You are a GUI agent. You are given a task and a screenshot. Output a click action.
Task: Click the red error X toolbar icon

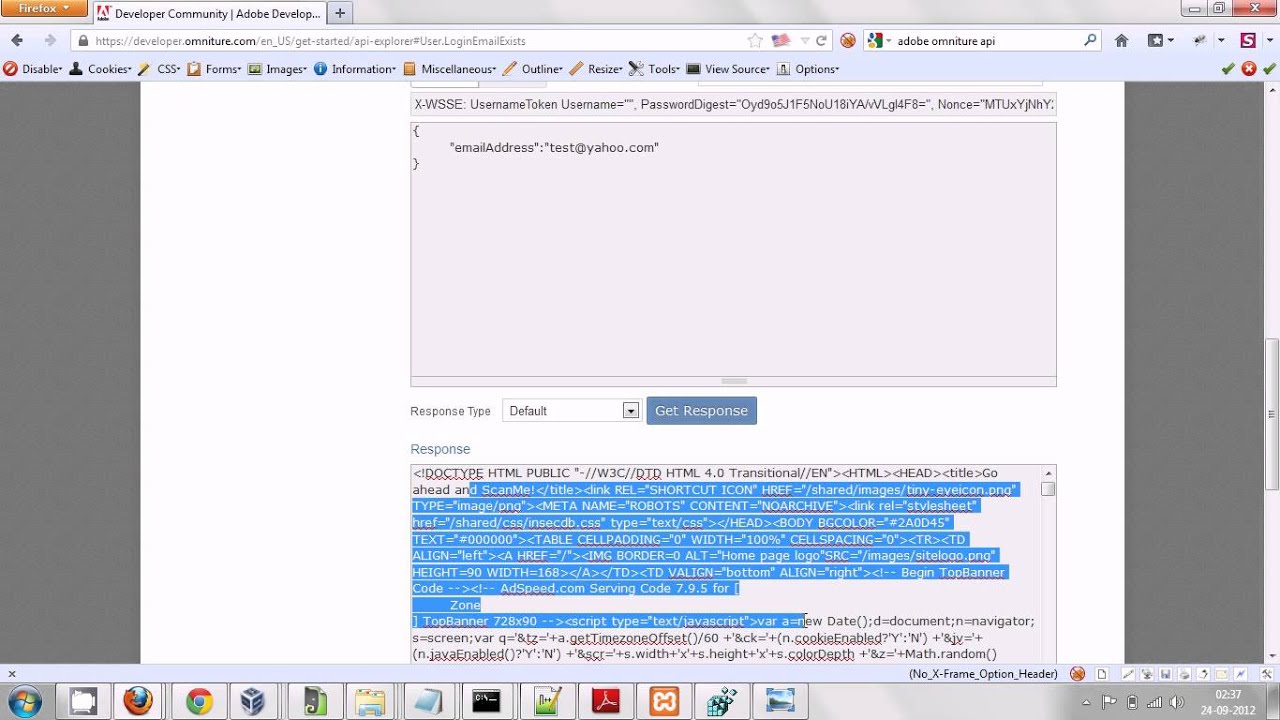tap(1249, 69)
